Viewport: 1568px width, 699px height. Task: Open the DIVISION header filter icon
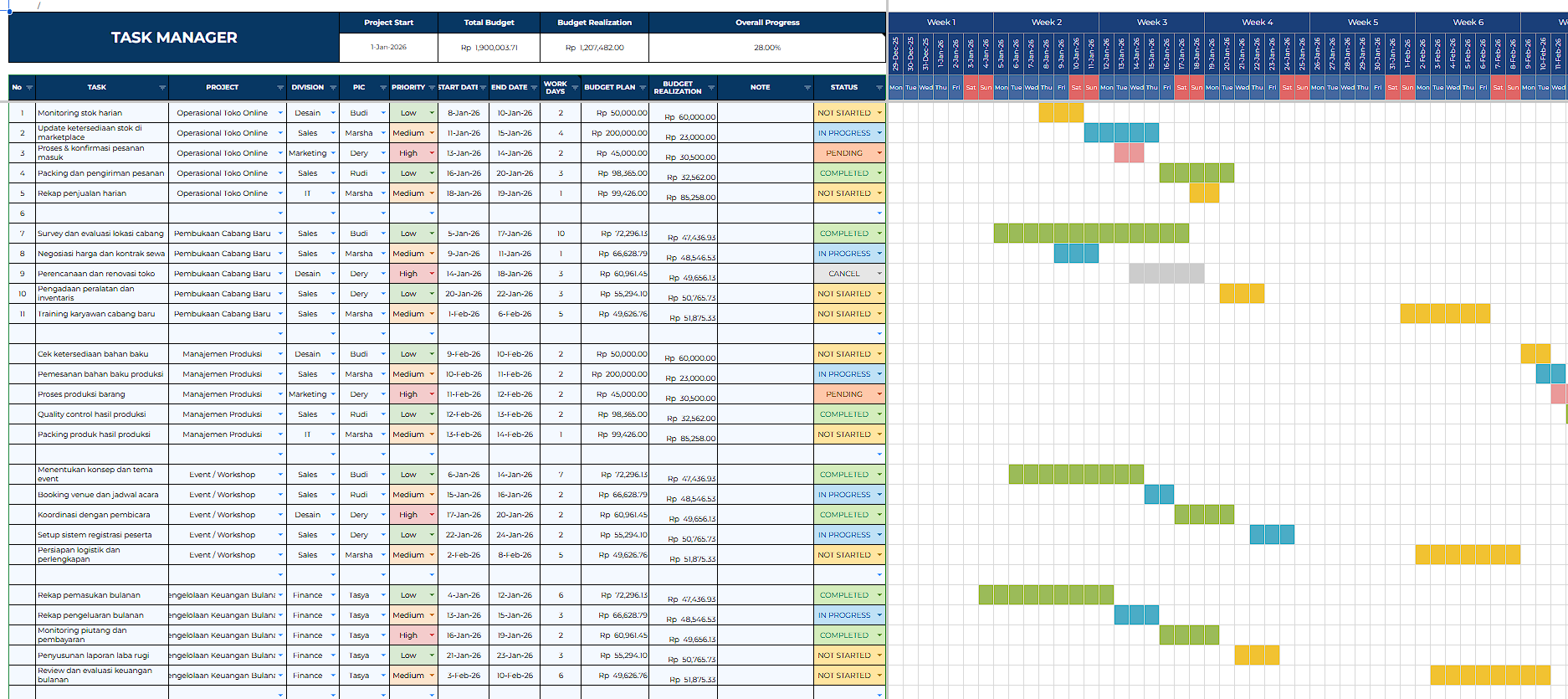[x=333, y=88]
